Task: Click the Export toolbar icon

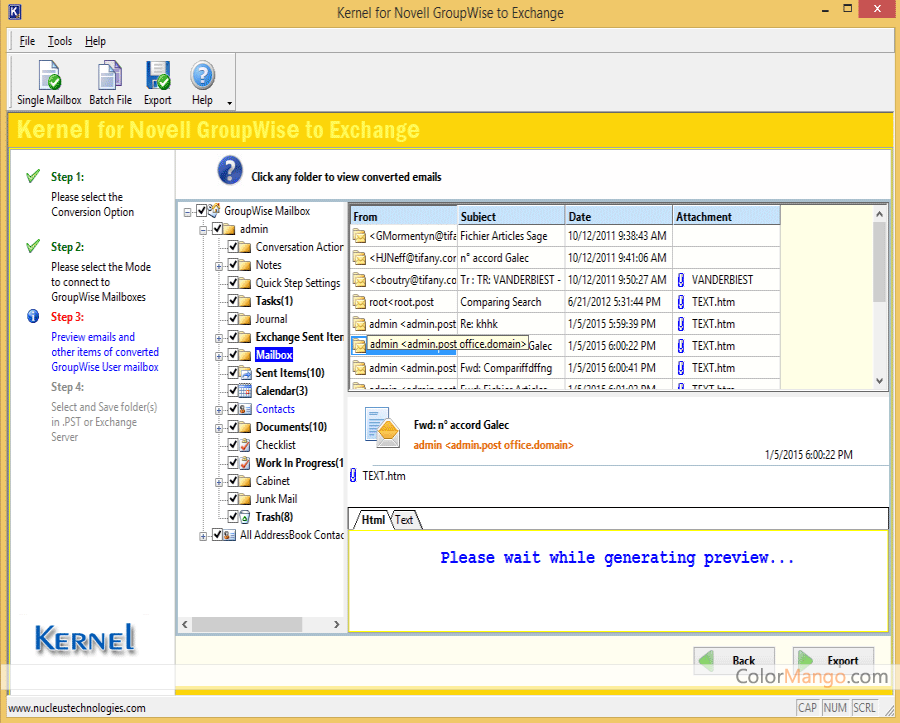Action: coord(157,77)
